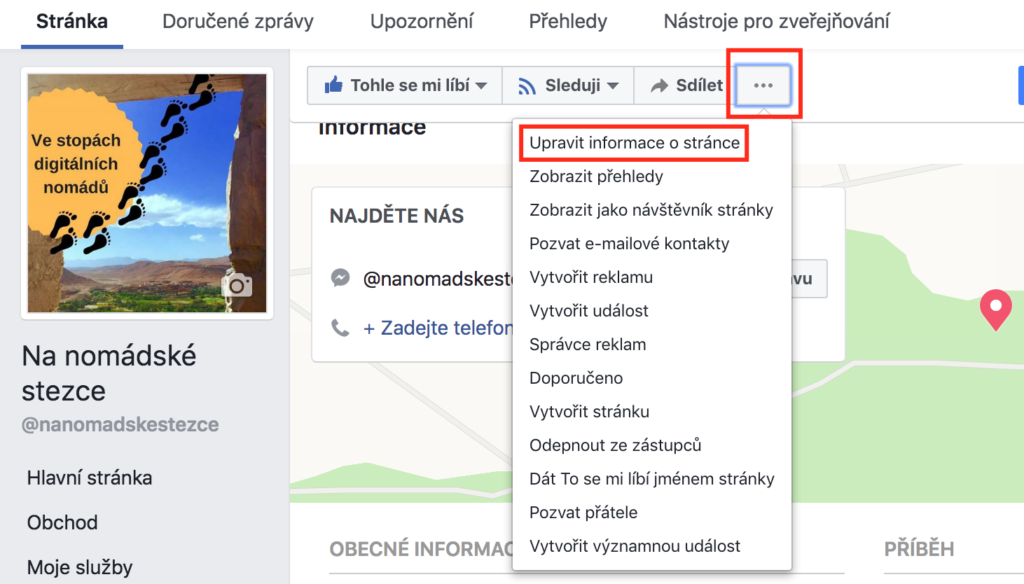Click 'Vytvořit událost' menu entry

589,311
